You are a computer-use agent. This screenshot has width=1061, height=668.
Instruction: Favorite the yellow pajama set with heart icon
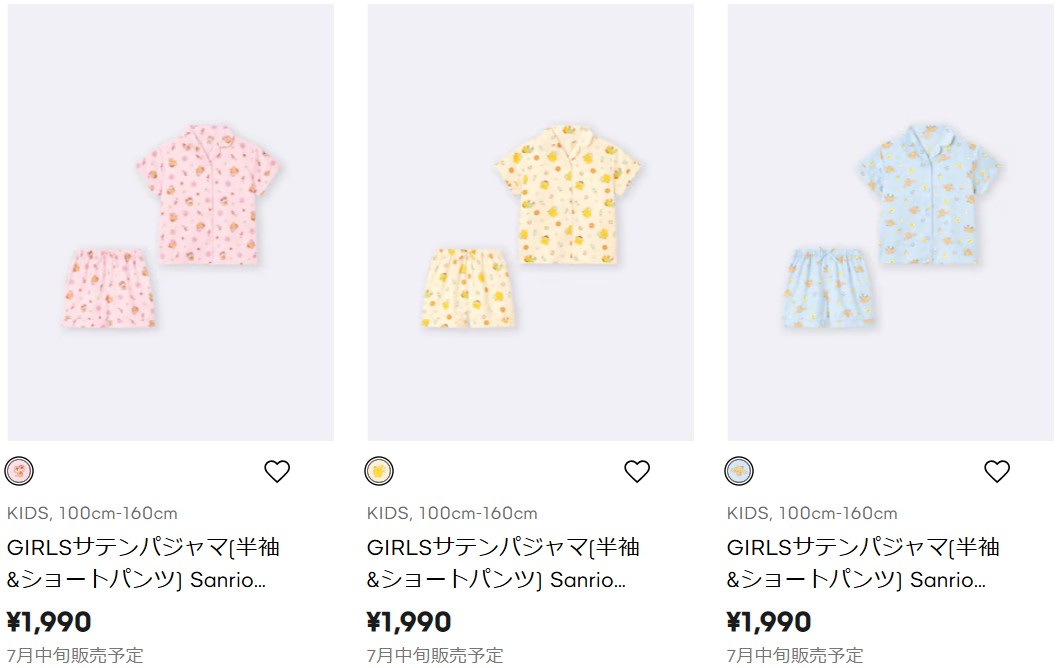(x=637, y=471)
